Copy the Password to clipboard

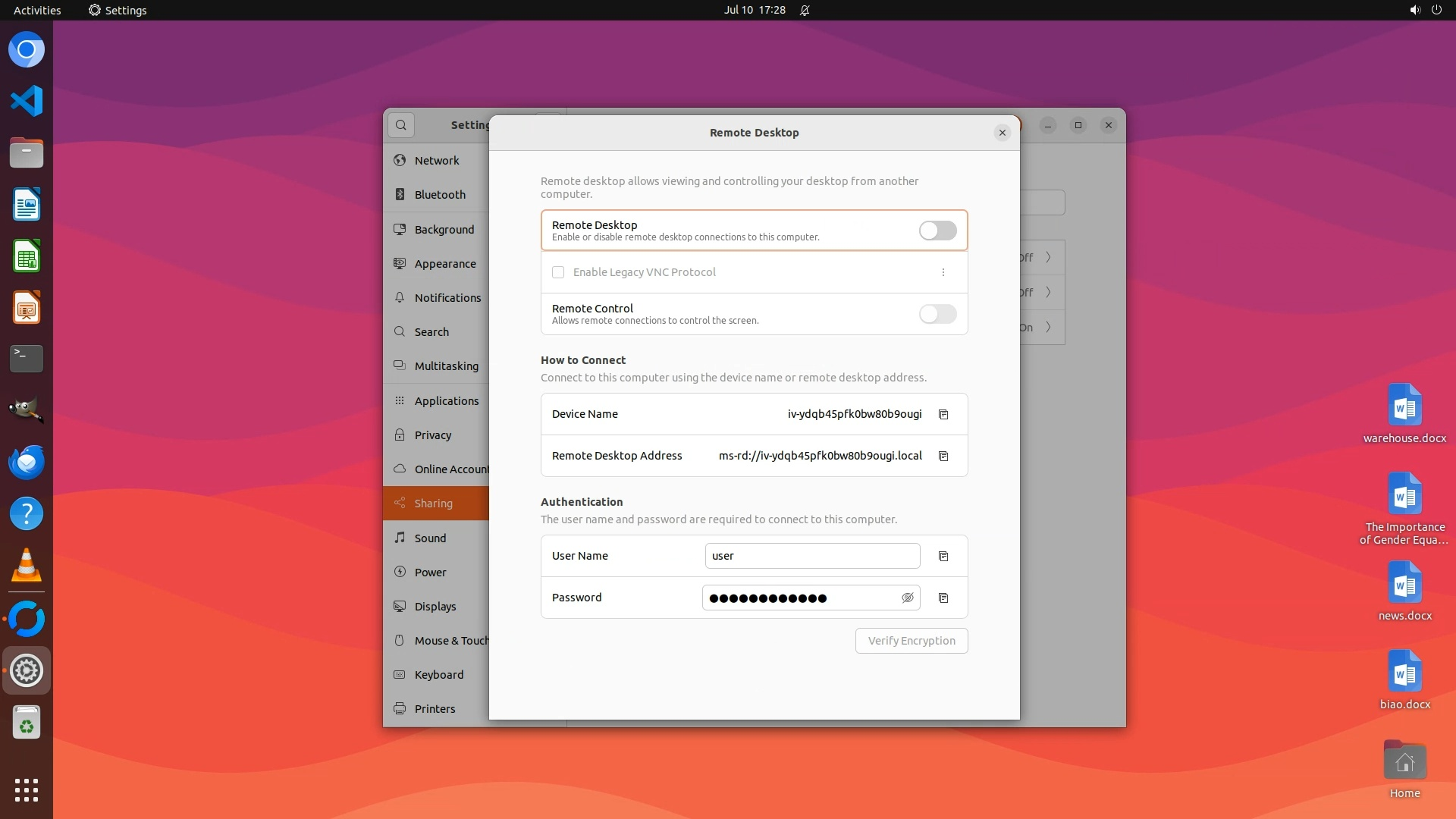(943, 598)
